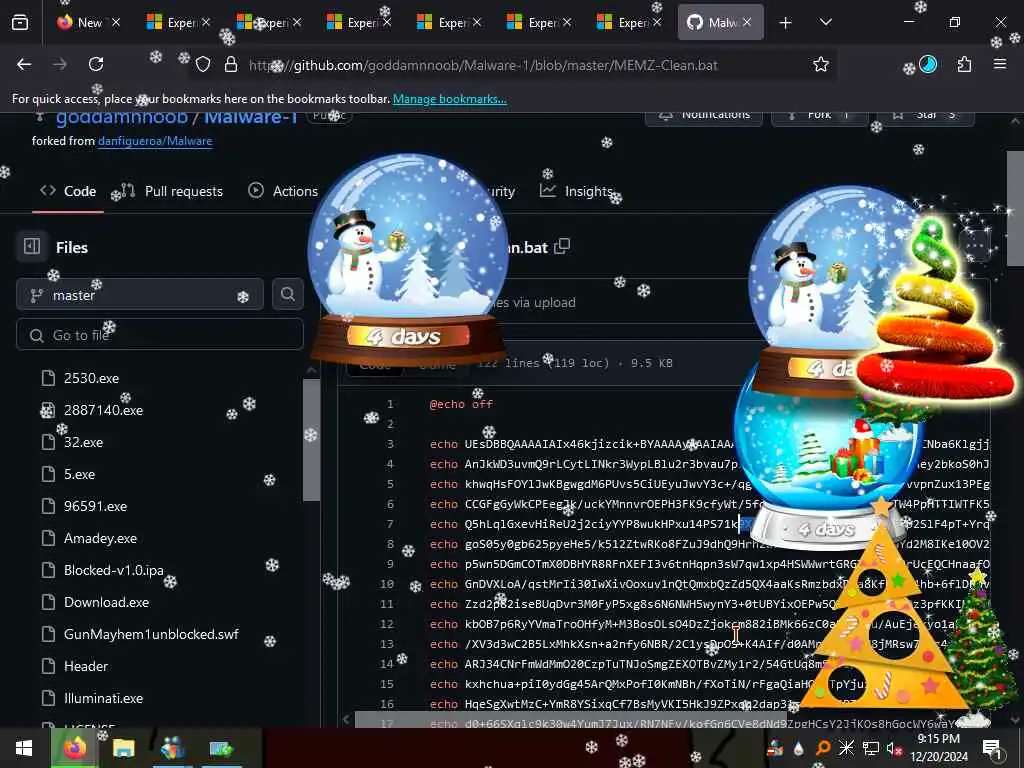The width and height of the screenshot is (1024, 768).
Task: Open the snowflake app tray icon
Action: point(846,748)
